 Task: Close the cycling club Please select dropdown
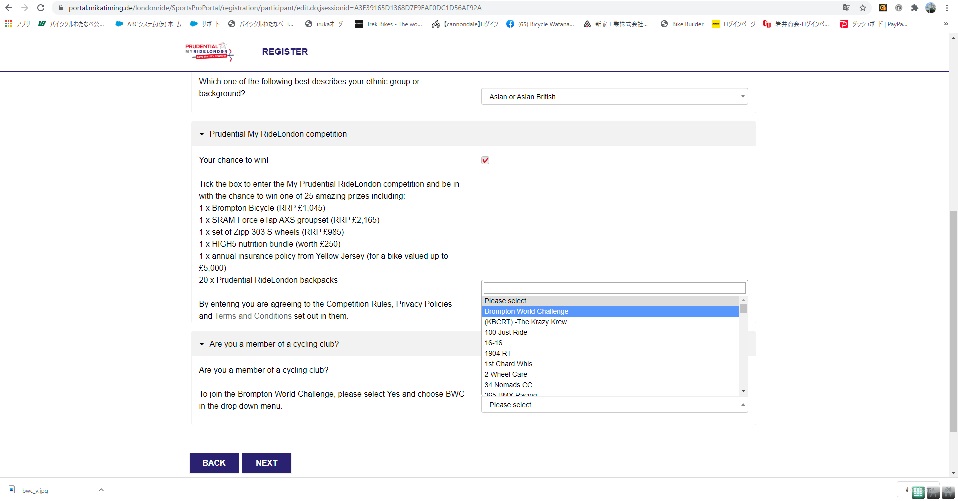pos(614,404)
